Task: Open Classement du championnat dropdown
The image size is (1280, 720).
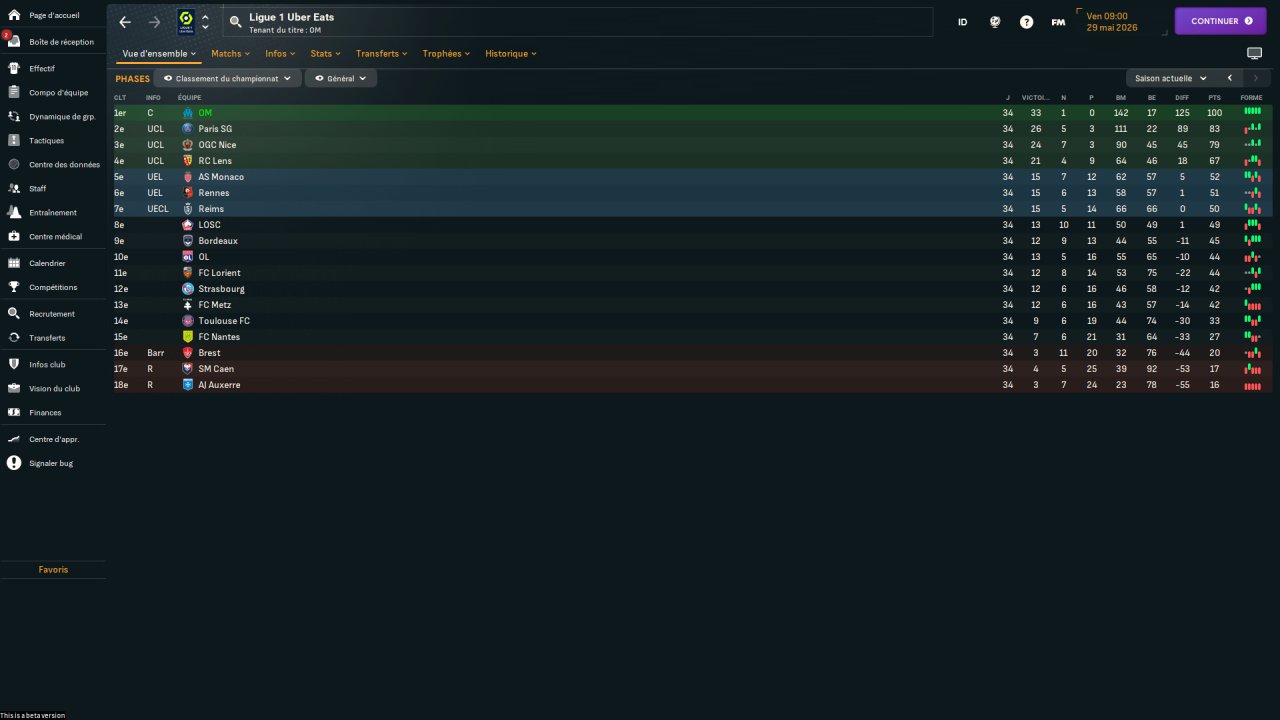Action: click(x=228, y=78)
